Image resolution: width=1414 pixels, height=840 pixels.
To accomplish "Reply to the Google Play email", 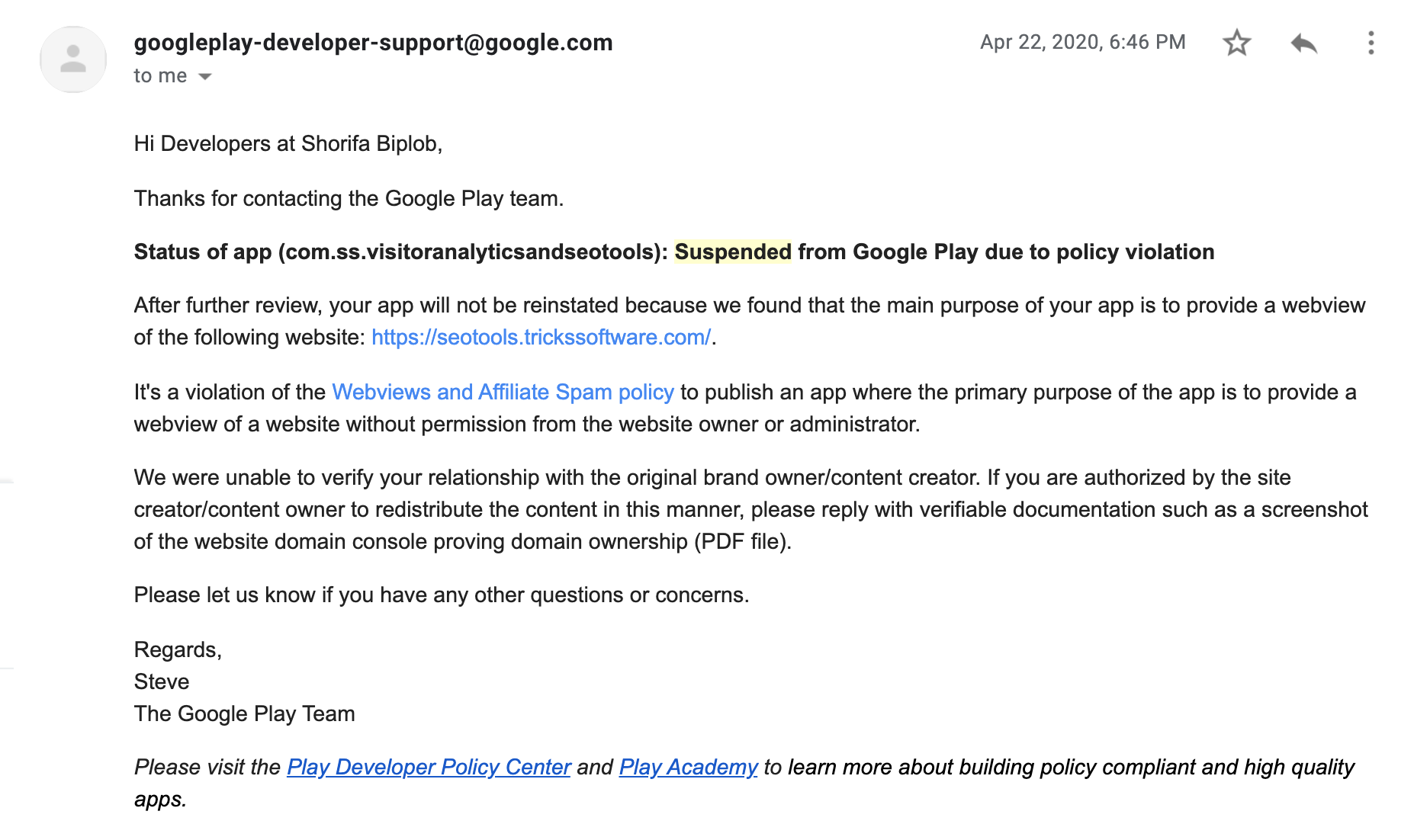I will (x=1304, y=43).
